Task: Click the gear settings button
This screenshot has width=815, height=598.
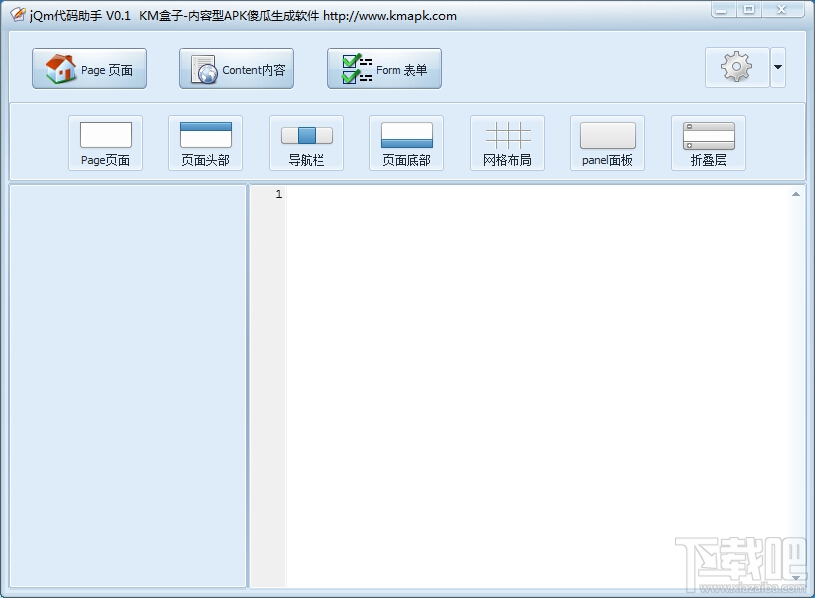Action: coord(737,68)
